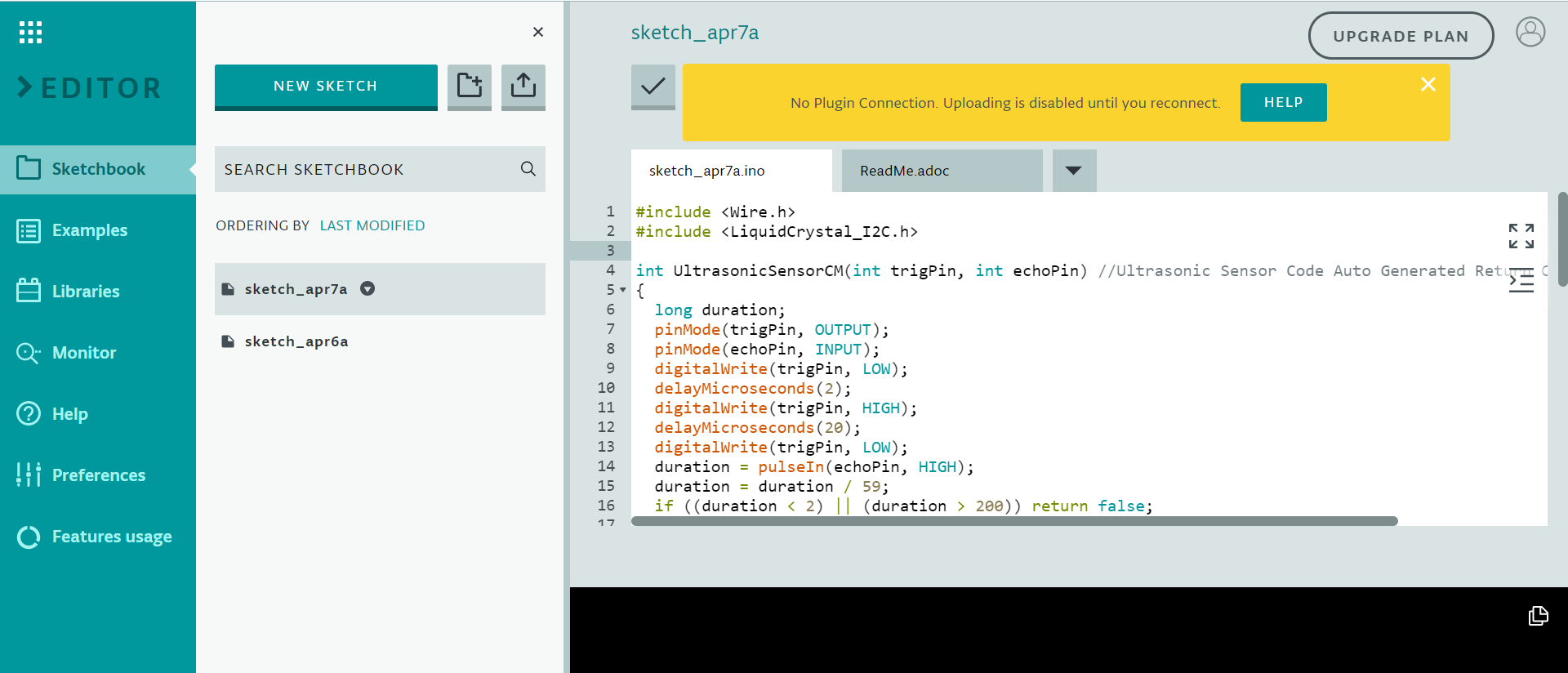Viewport: 1568px width, 673px height.
Task: Click the Monitor magnifier icon
Action: tap(28, 353)
